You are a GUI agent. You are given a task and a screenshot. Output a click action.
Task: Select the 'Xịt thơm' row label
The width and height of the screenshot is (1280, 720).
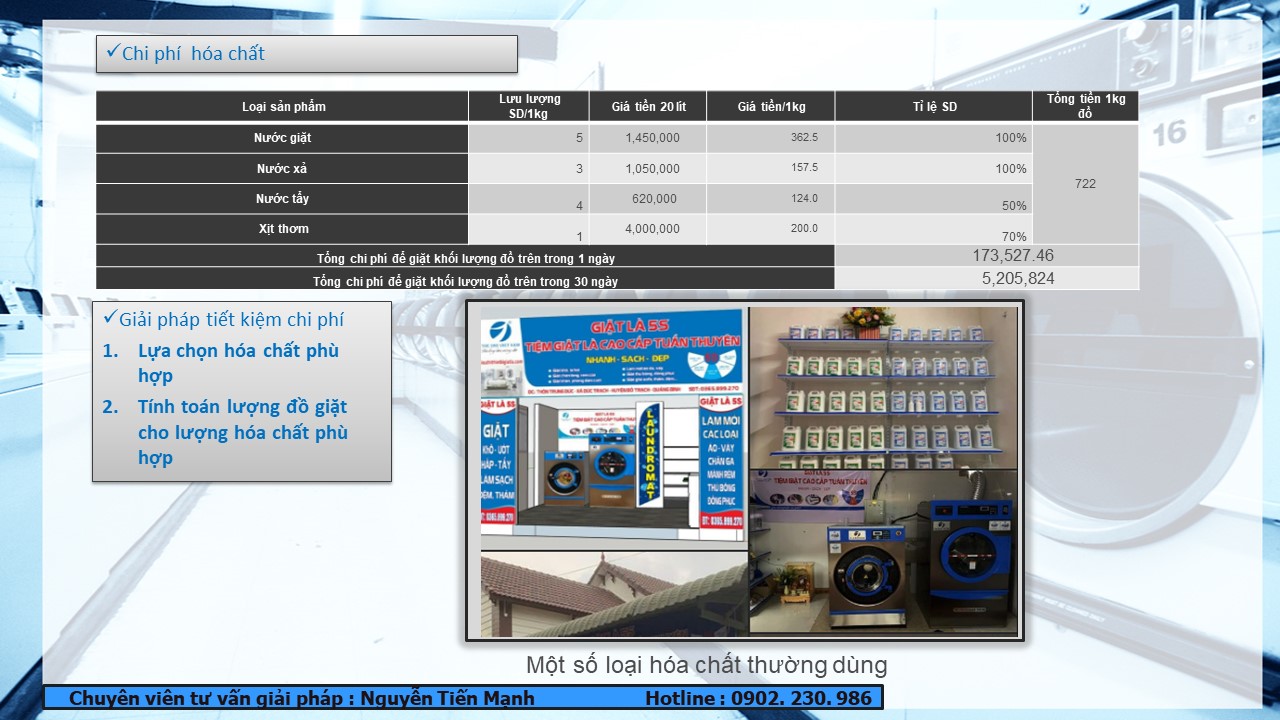point(283,229)
